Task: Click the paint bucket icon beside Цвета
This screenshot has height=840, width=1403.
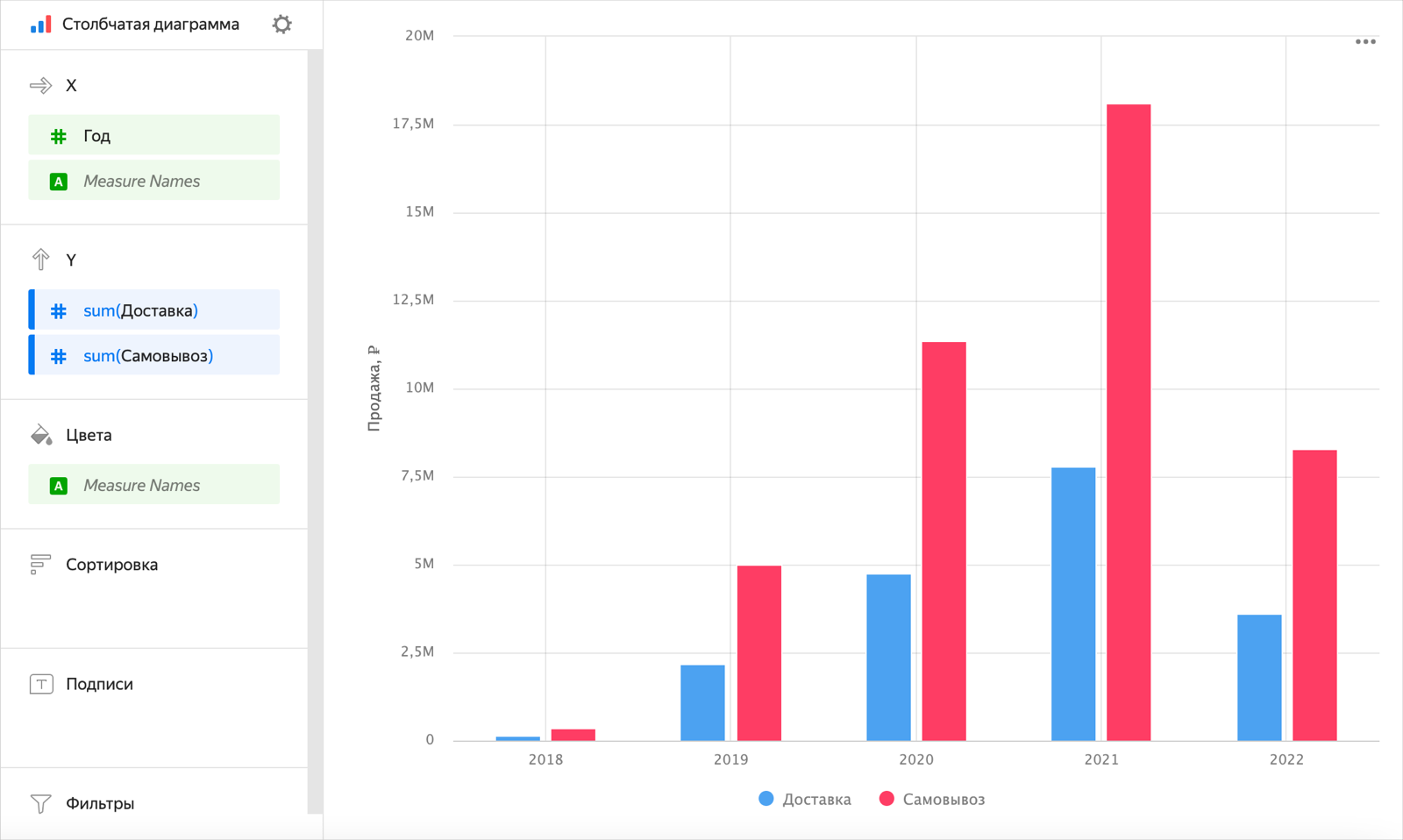Action: 40,434
